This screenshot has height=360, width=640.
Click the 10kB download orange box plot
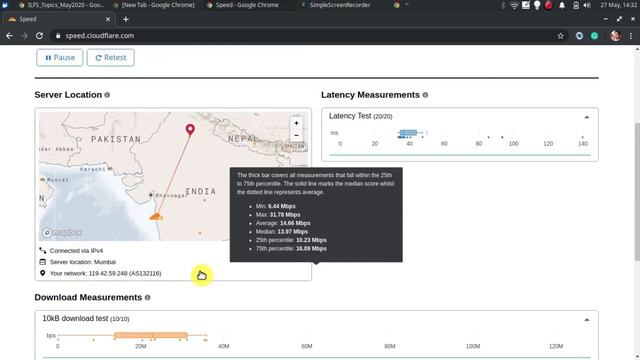point(151,336)
